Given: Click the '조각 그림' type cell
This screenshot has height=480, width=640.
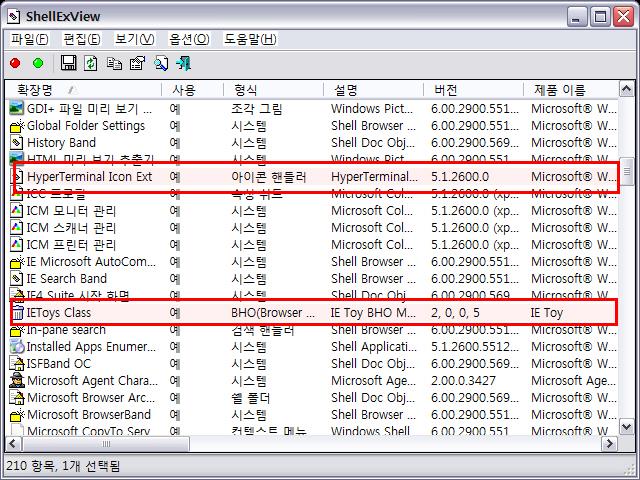Looking at the screenshot, I should pos(257,109).
